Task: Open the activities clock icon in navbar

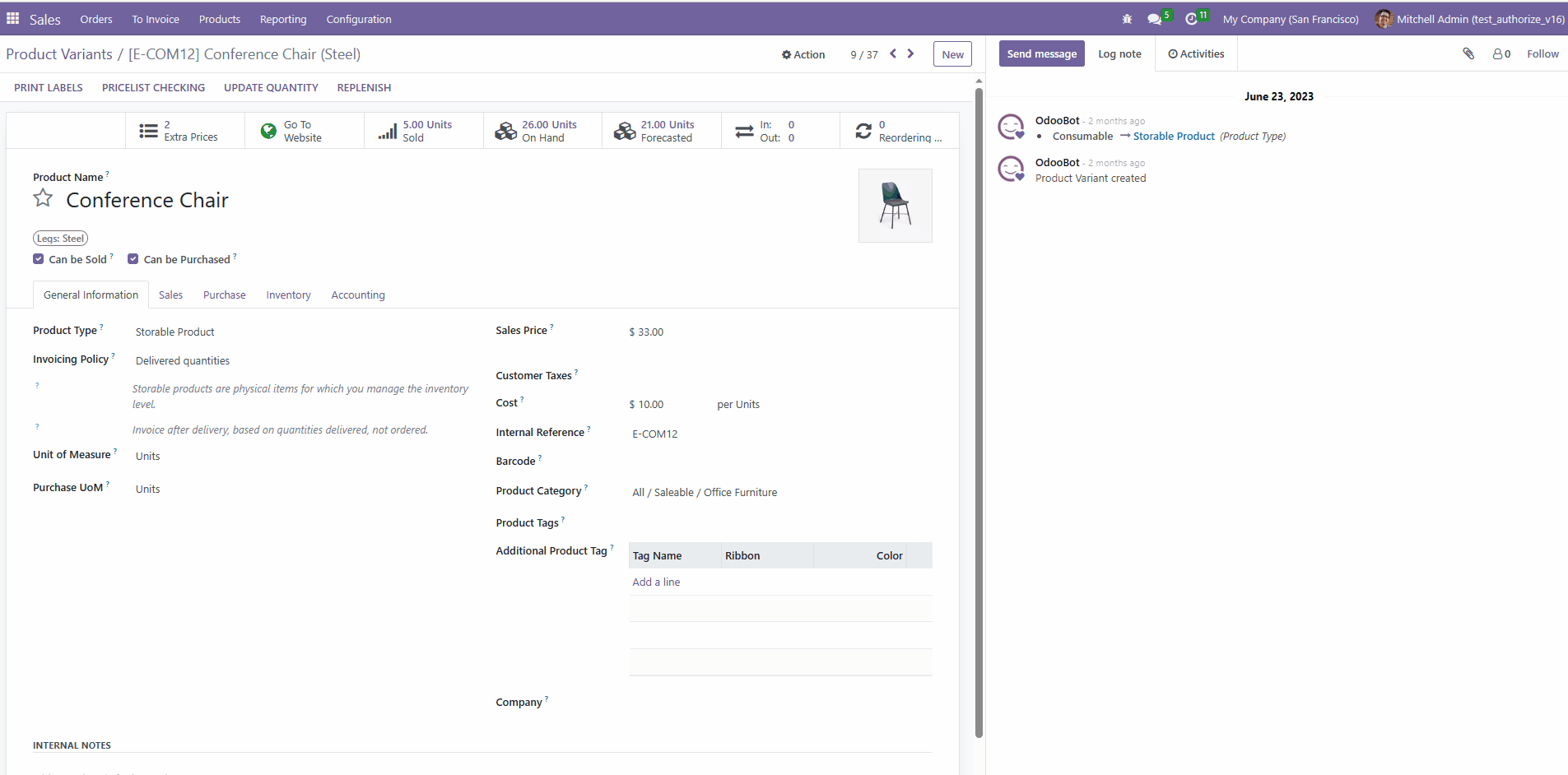Action: coord(1191,19)
